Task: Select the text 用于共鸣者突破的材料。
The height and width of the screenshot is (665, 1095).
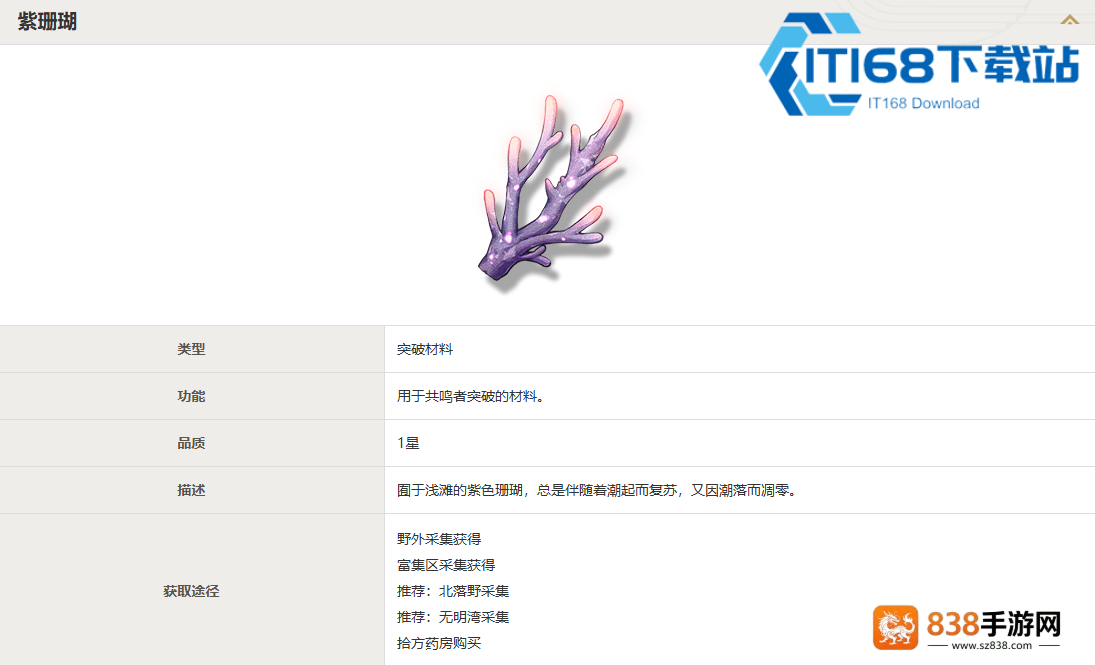Action: pos(471,396)
